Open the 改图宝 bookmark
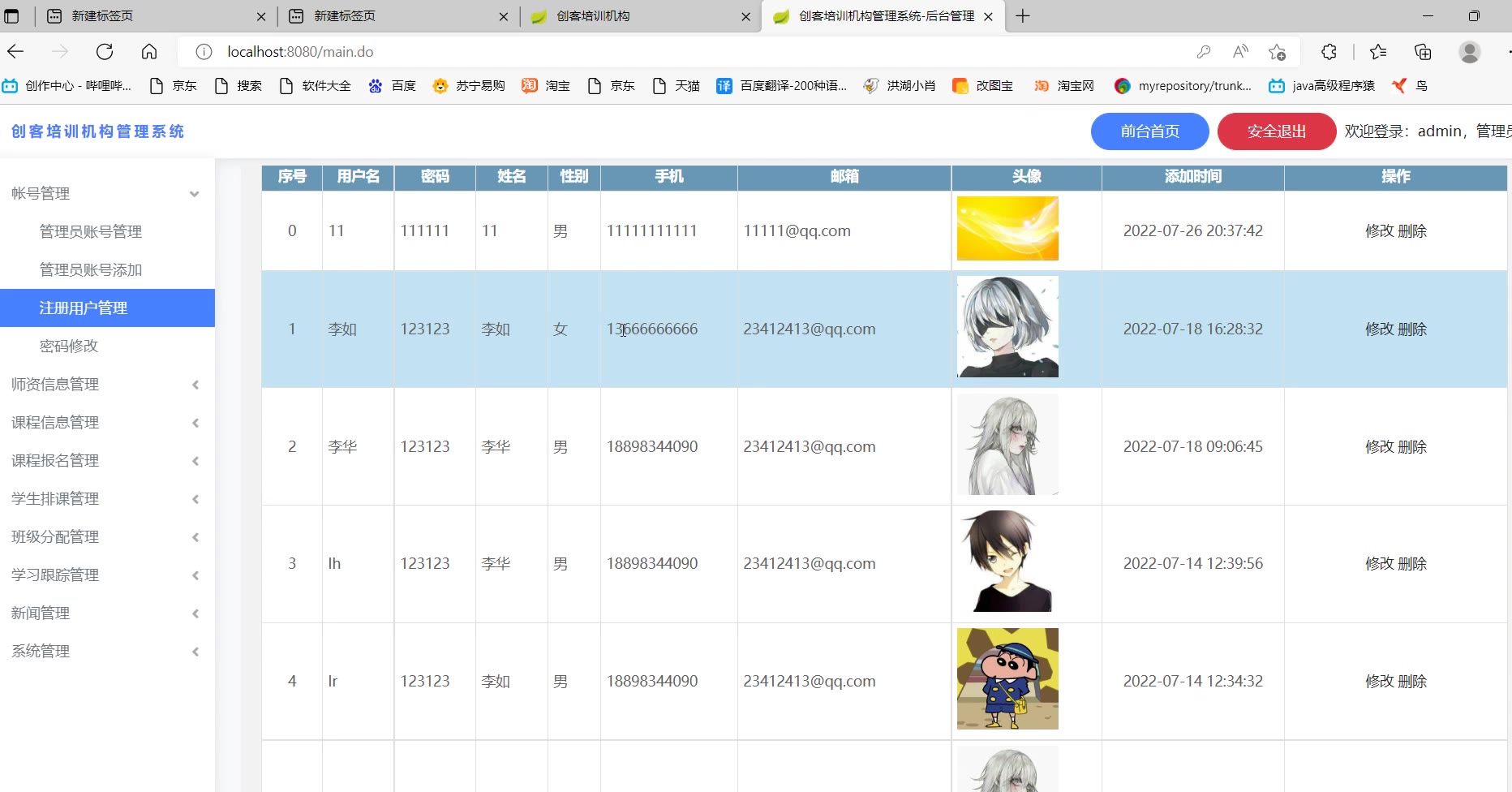Screen dimensions: 1512x792 [x=983, y=86]
